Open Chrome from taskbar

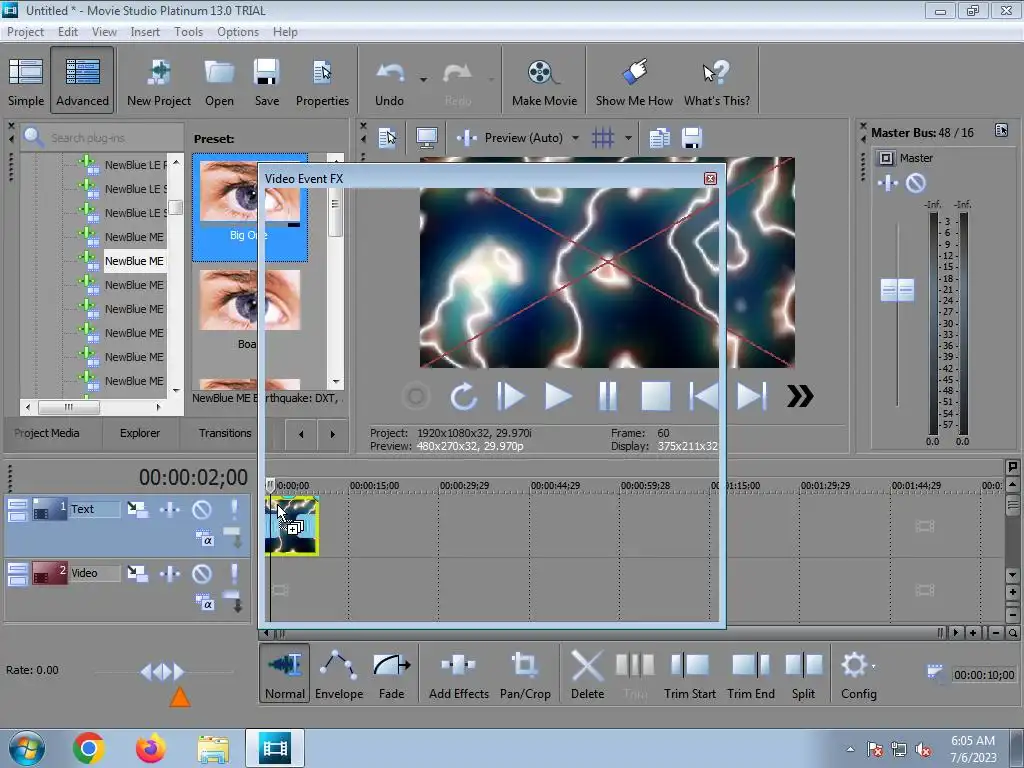[89, 748]
